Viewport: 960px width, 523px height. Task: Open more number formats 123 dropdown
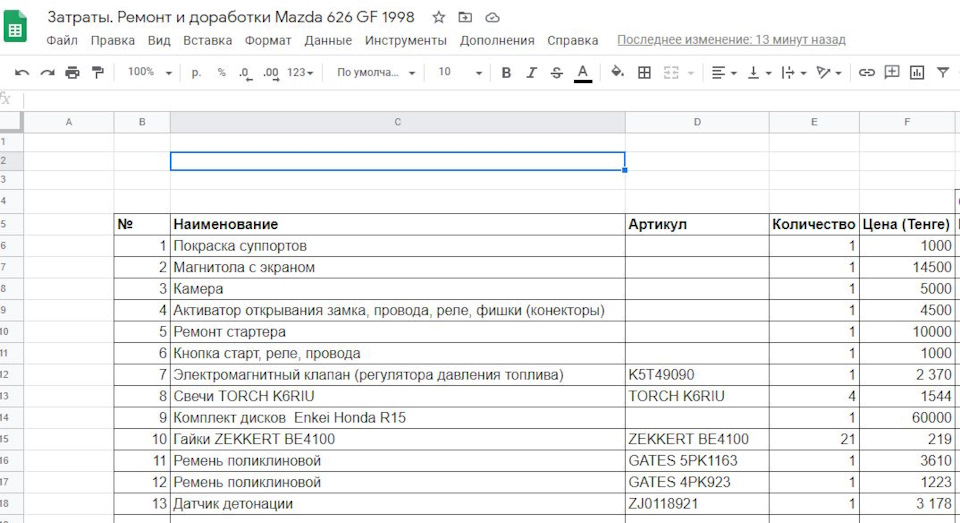(x=300, y=73)
